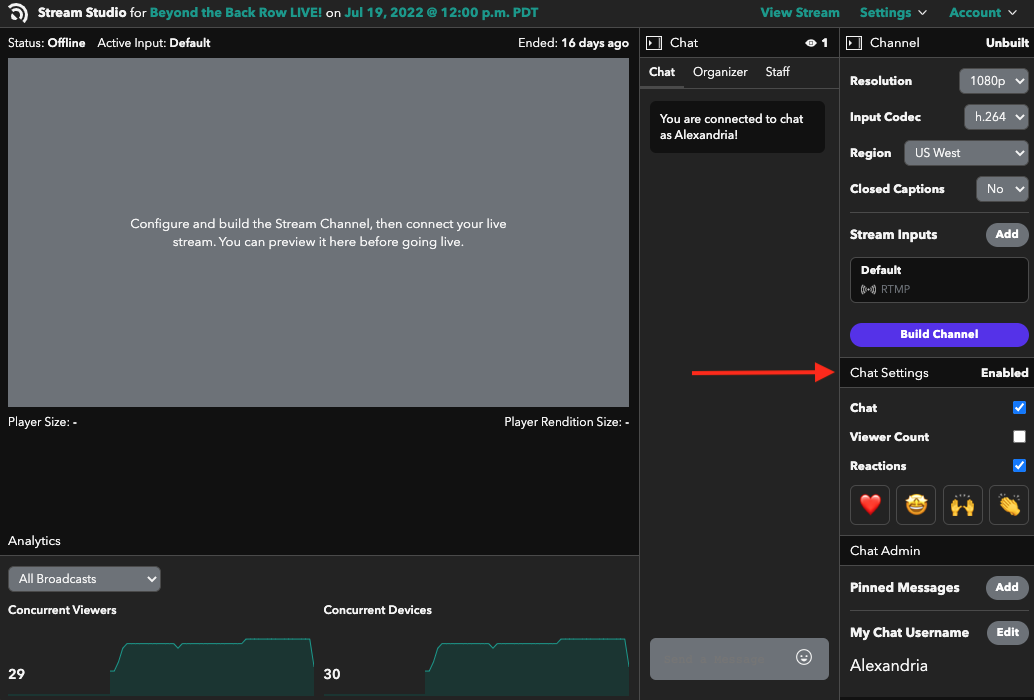Click the RTMP broadcast icon in Default input
This screenshot has width=1034, height=700.
click(x=868, y=289)
